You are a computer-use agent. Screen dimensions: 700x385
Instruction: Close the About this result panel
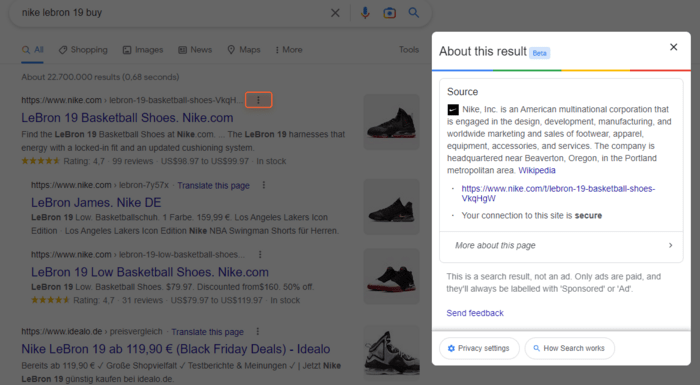(x=674, y=47)
